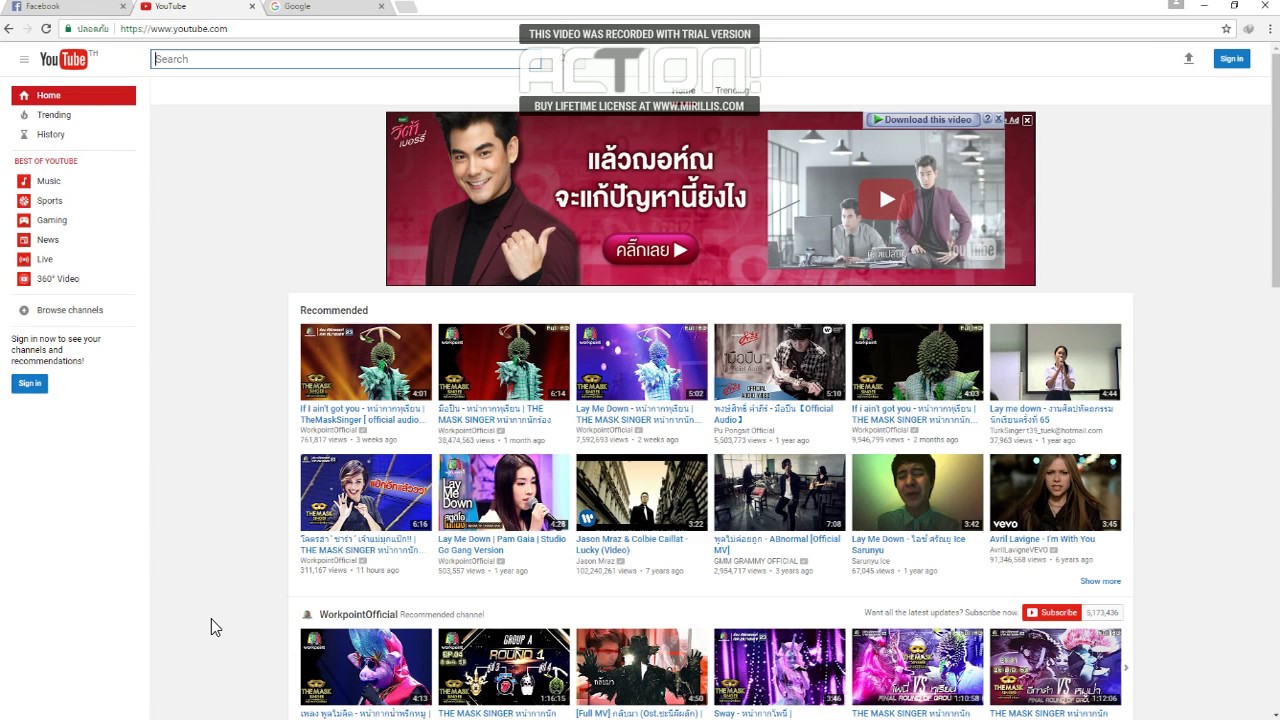This screenshot has width=1280, height=720.
Task: Click the Gaming channel icon
Action: 24,220
